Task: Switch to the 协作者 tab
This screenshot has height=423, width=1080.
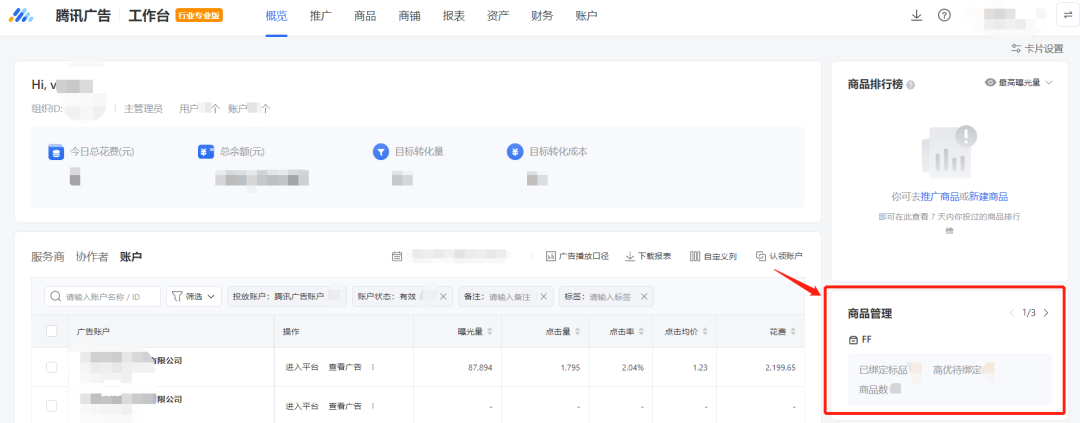Action: point(92,257)
